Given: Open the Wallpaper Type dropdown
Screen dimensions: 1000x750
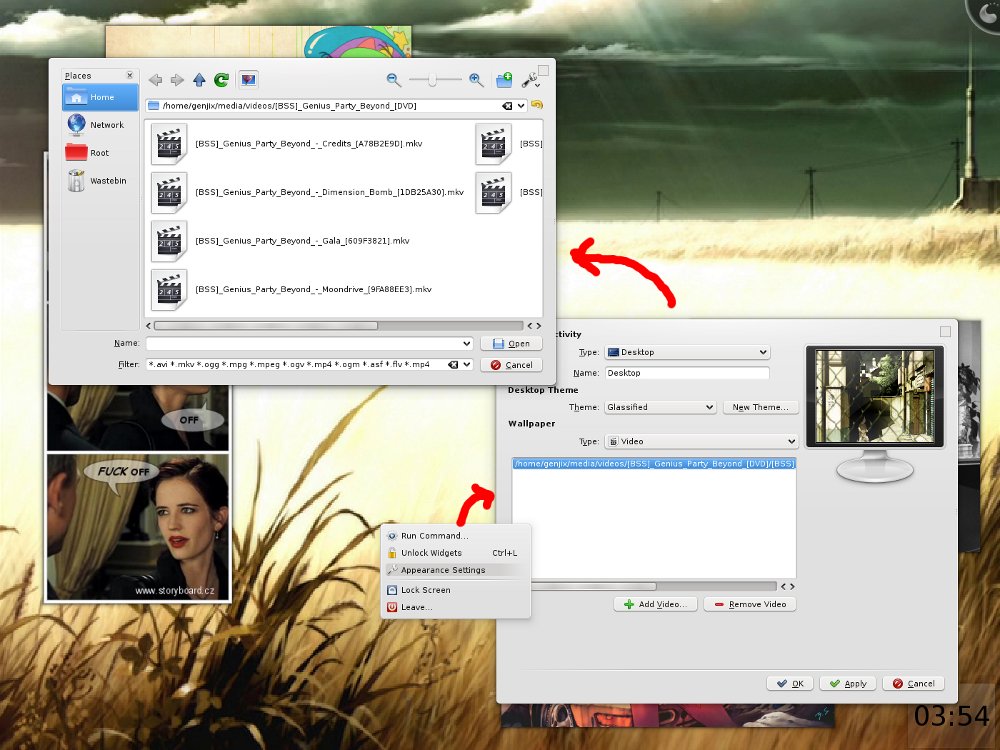Looking at the screenshot, I should 701,441.
